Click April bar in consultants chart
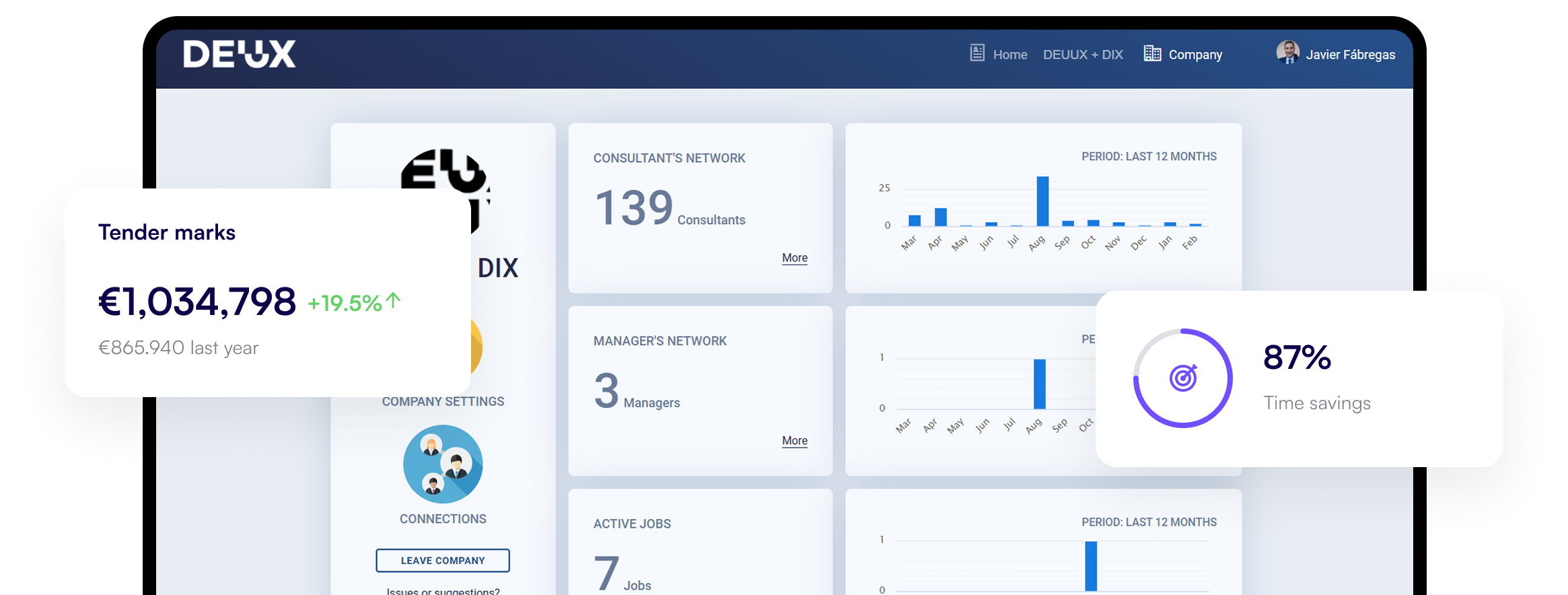Screen dimensions: 1568x595 coord(941,217)
